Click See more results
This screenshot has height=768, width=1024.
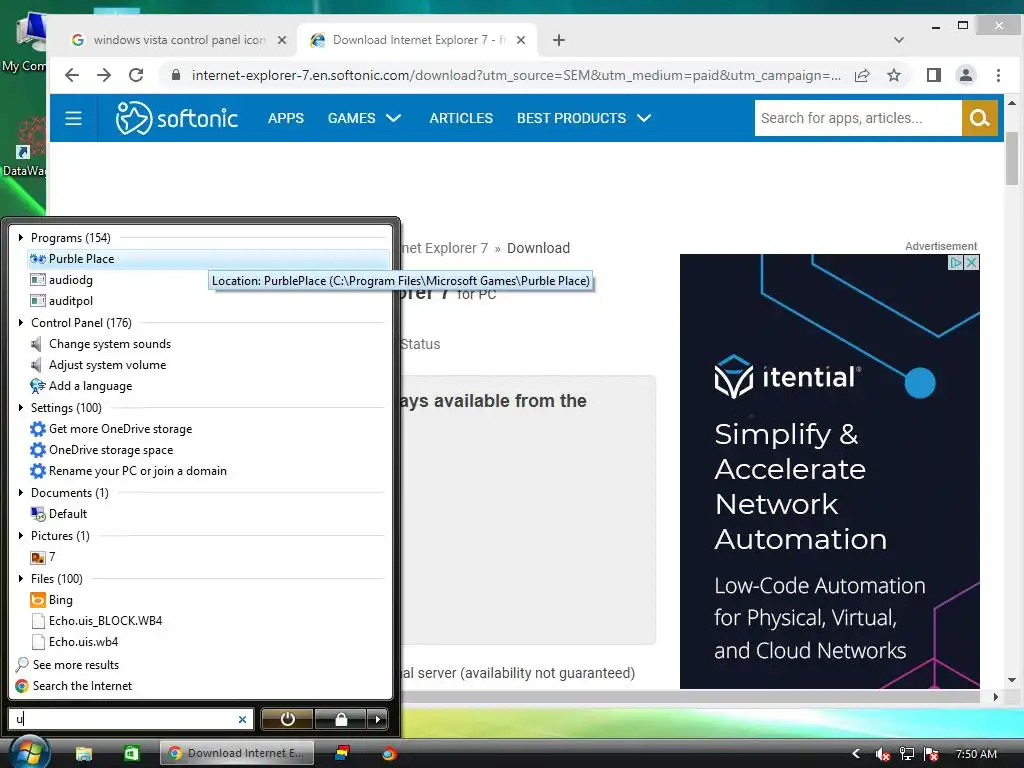click(67, 665)
